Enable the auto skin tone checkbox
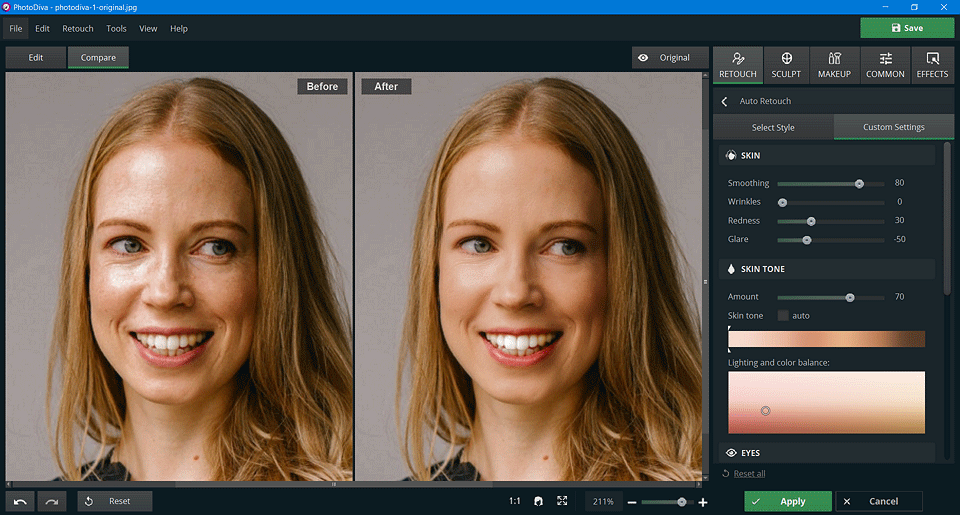The height and width of the screenshot is (515, 960). click(783, 316)
